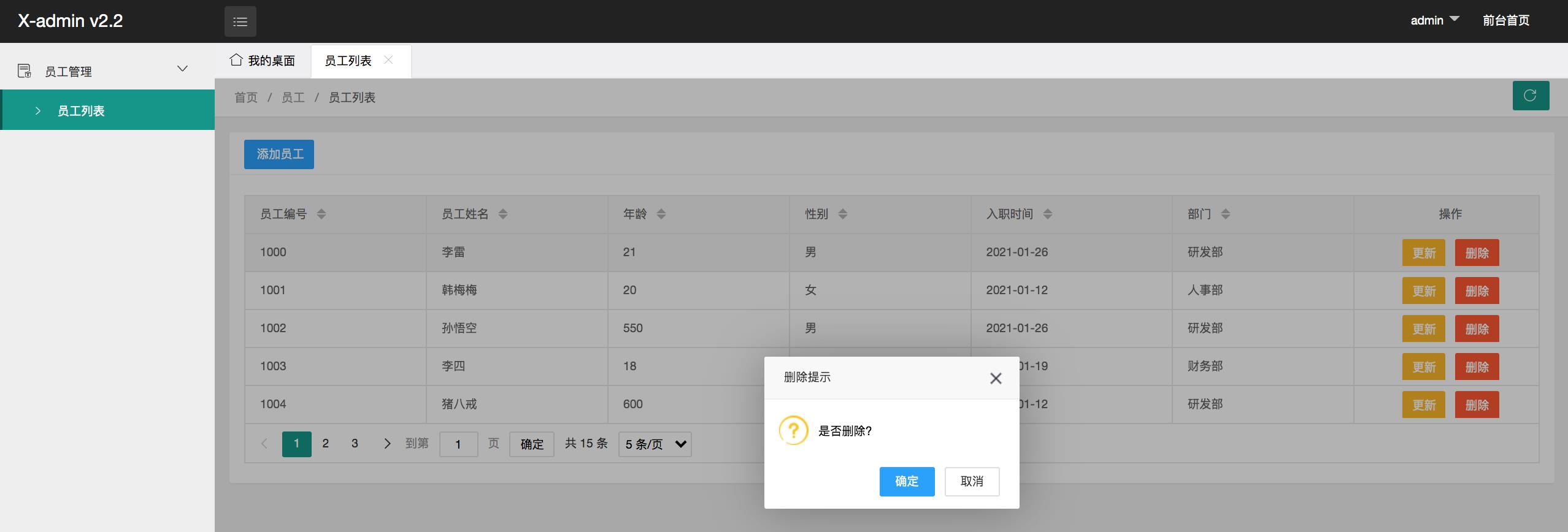Click 更新 for employee 1003
Image resolution: width=1568 pixels, height=532 pixels.
pos(1424,367)
